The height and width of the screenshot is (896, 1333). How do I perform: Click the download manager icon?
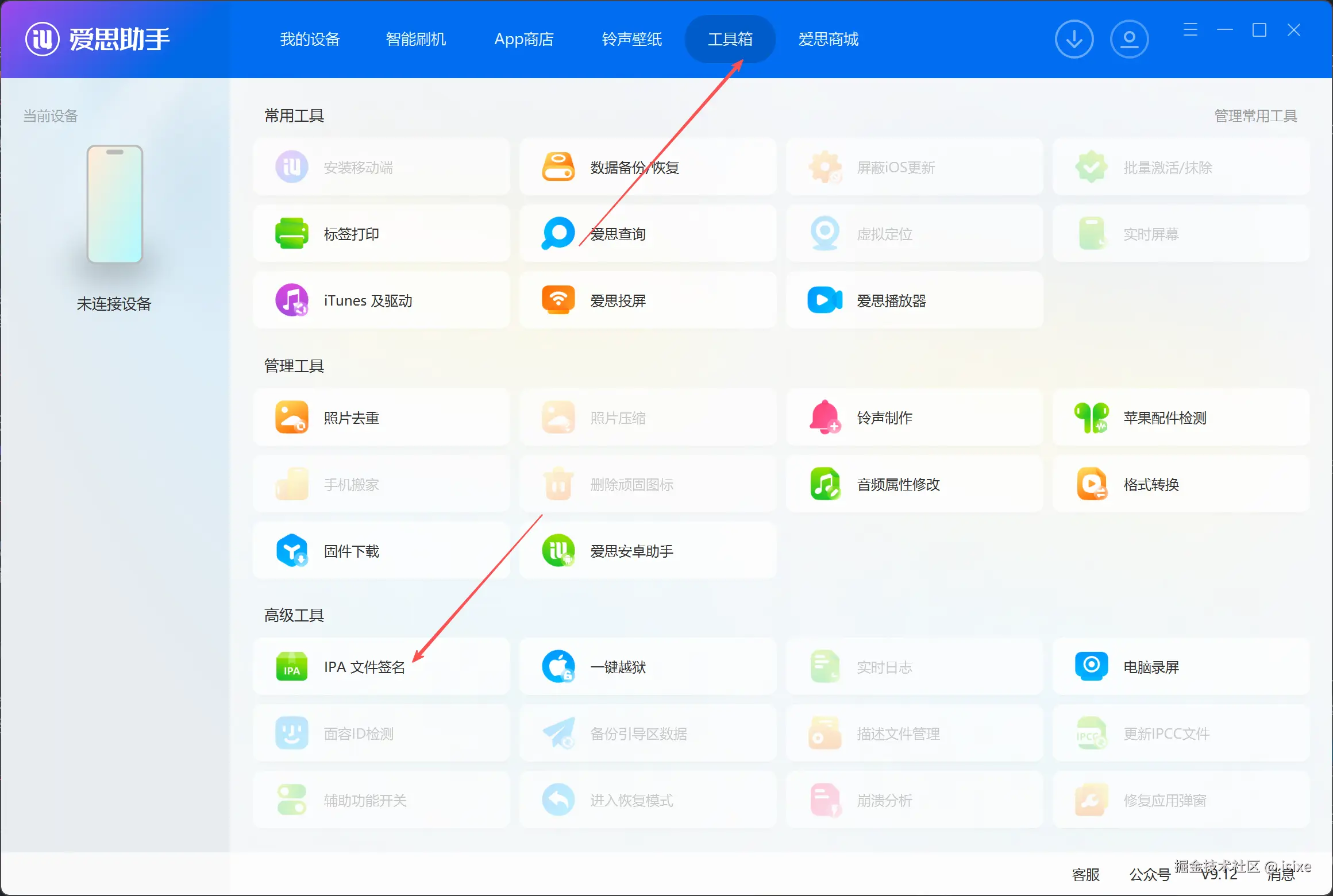(x=1073, y=39)
